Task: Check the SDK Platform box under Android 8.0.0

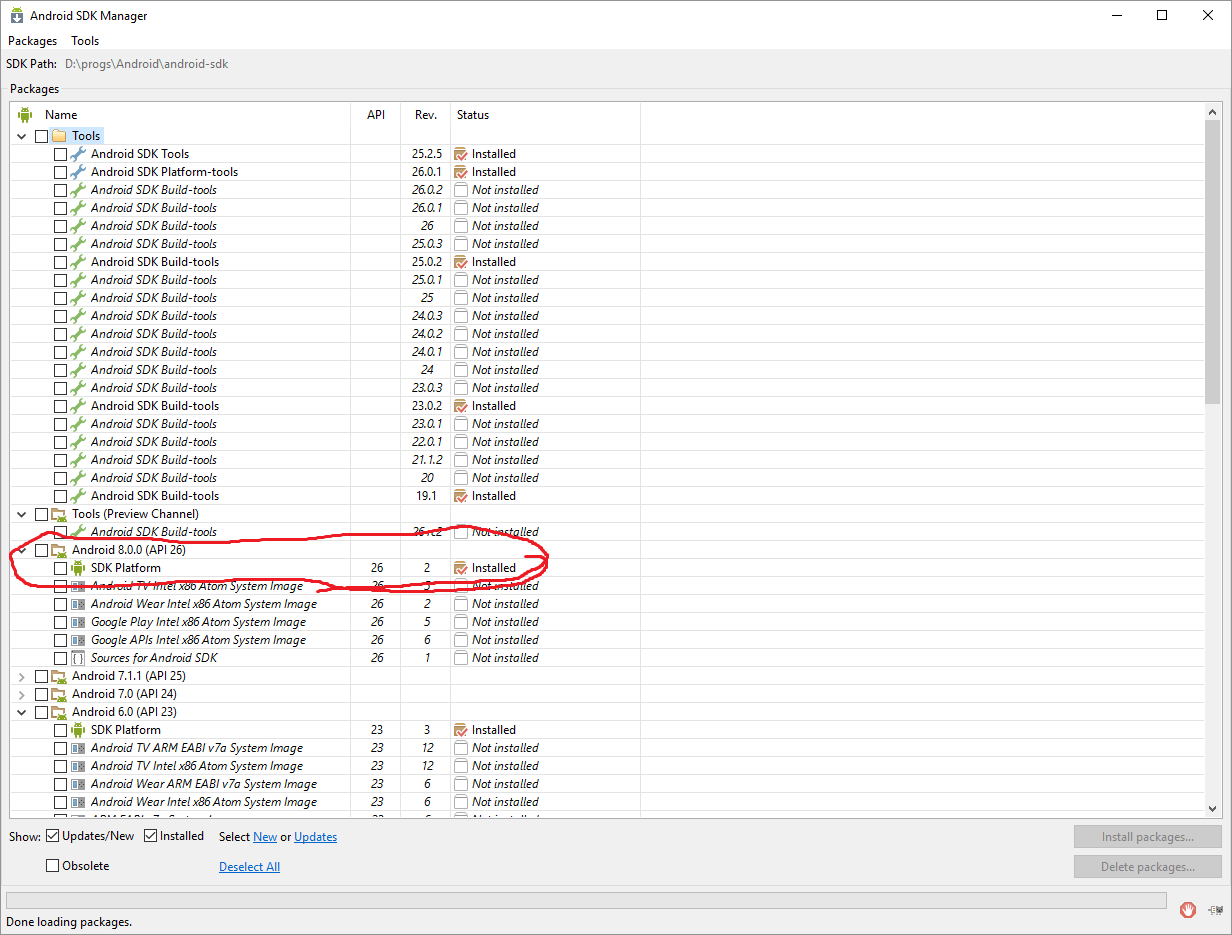Action: point(60,567)
